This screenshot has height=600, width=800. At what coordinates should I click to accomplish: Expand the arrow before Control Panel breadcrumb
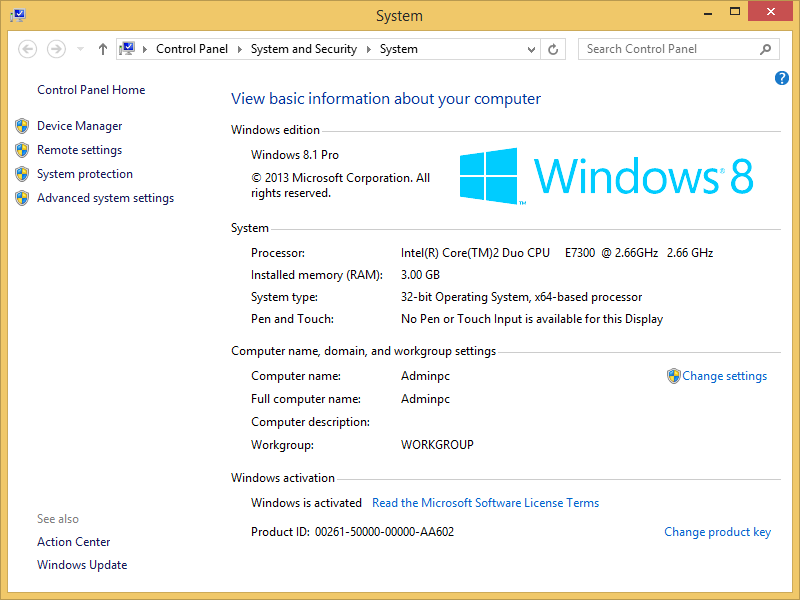(145, 49)
